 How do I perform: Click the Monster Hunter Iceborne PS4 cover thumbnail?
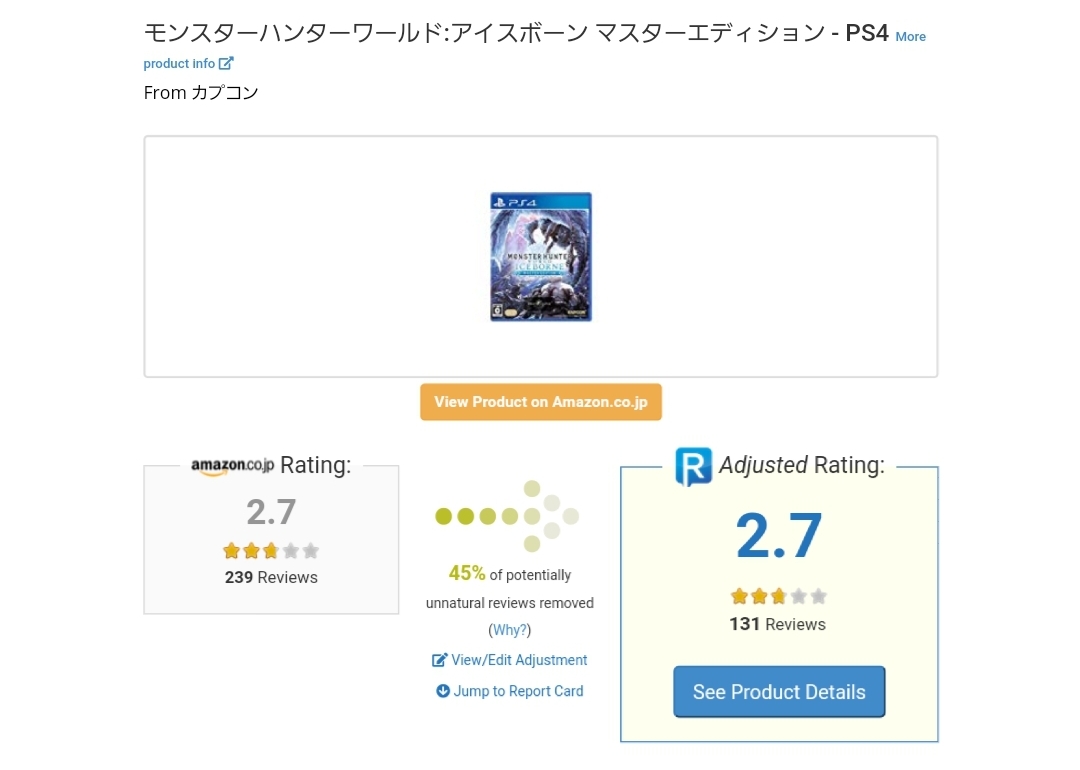pyautogui.click(x=541, y=257)
